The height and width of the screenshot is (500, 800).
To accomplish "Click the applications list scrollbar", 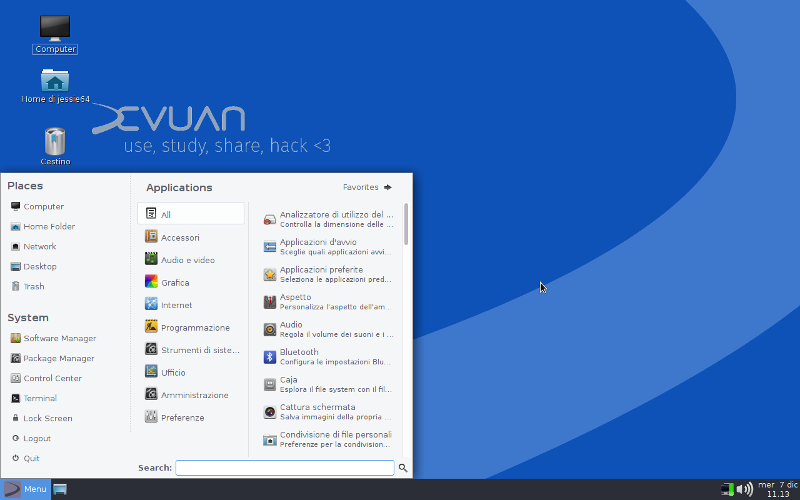I will tap(406, 224).
